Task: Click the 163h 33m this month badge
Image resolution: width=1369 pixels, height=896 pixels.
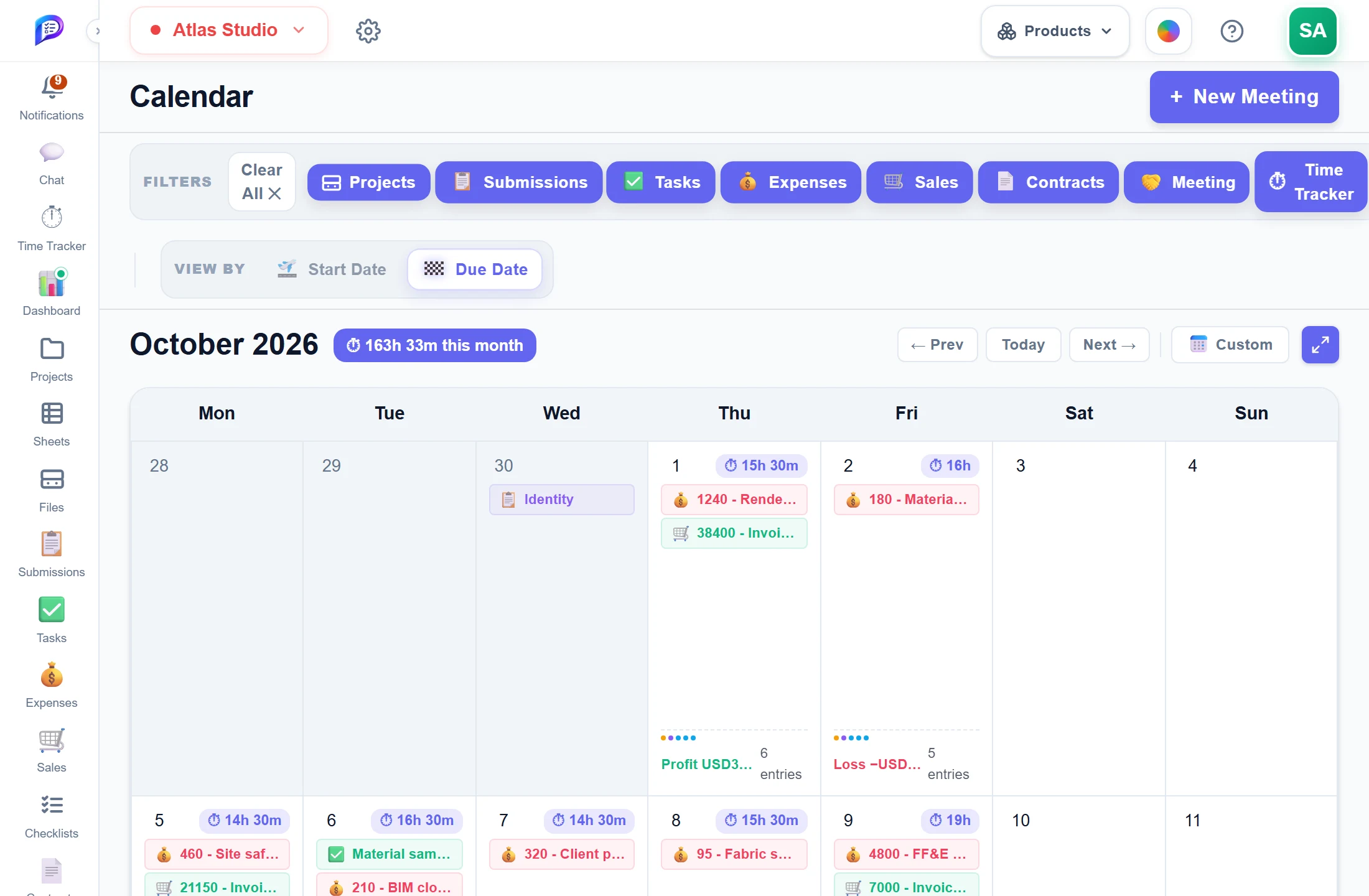Action: [x=434, y=345]
